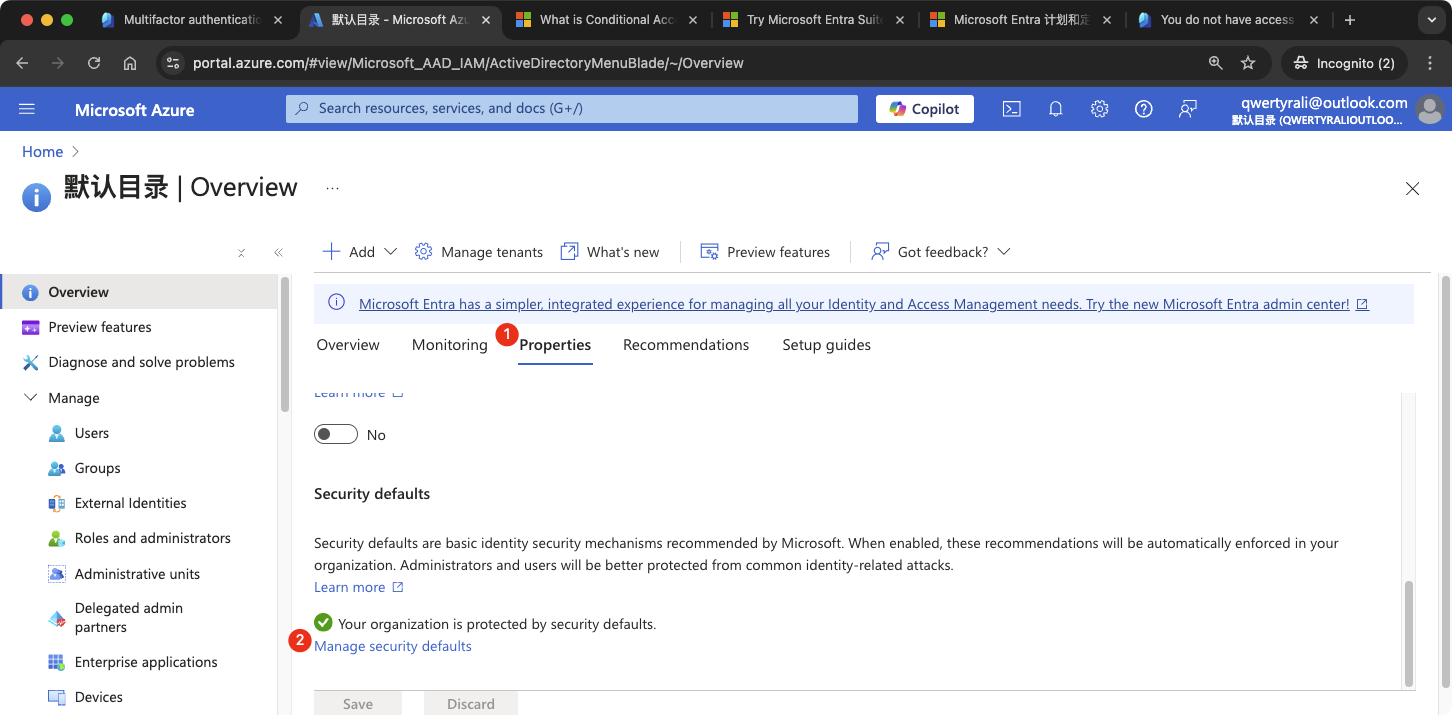Switch to the Monitoring tab

tap(450, 345)
